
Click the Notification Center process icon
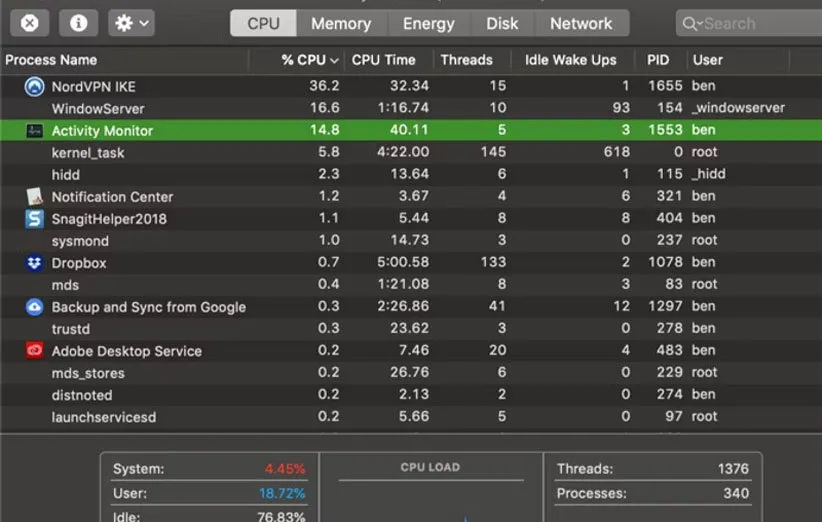pyautogui.click(x=35, y=197)
